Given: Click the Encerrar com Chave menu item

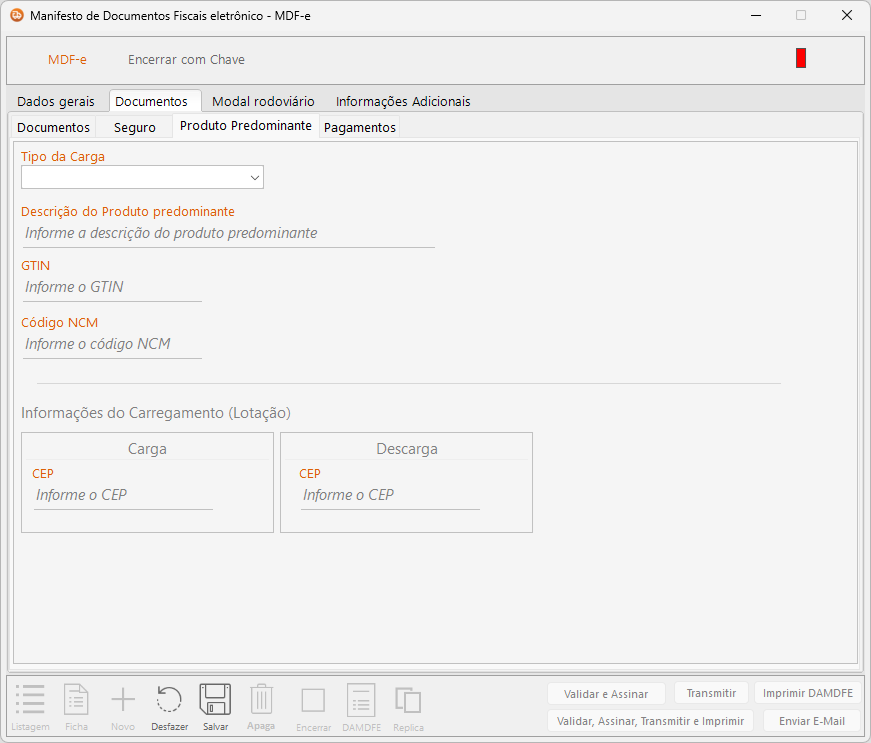Looking at the screenshot, I should [186, 60].
